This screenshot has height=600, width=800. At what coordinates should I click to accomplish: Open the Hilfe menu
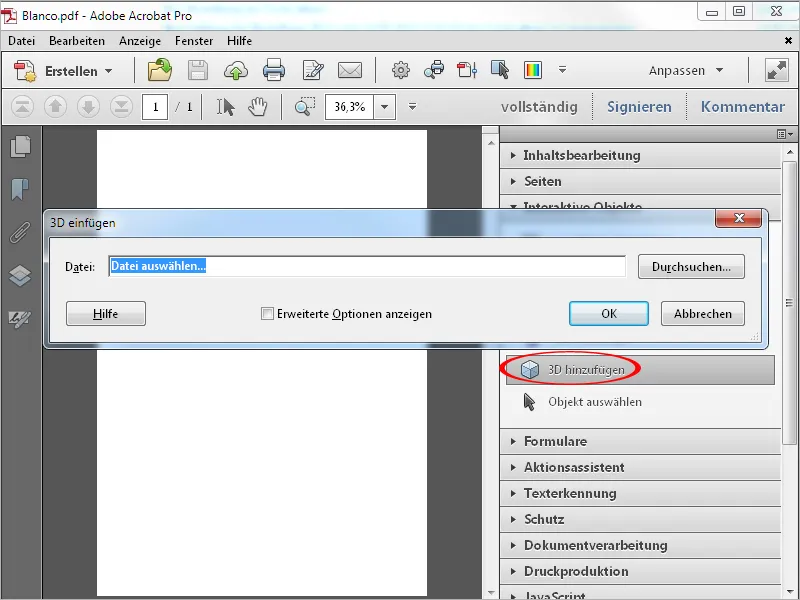[239, 41]
